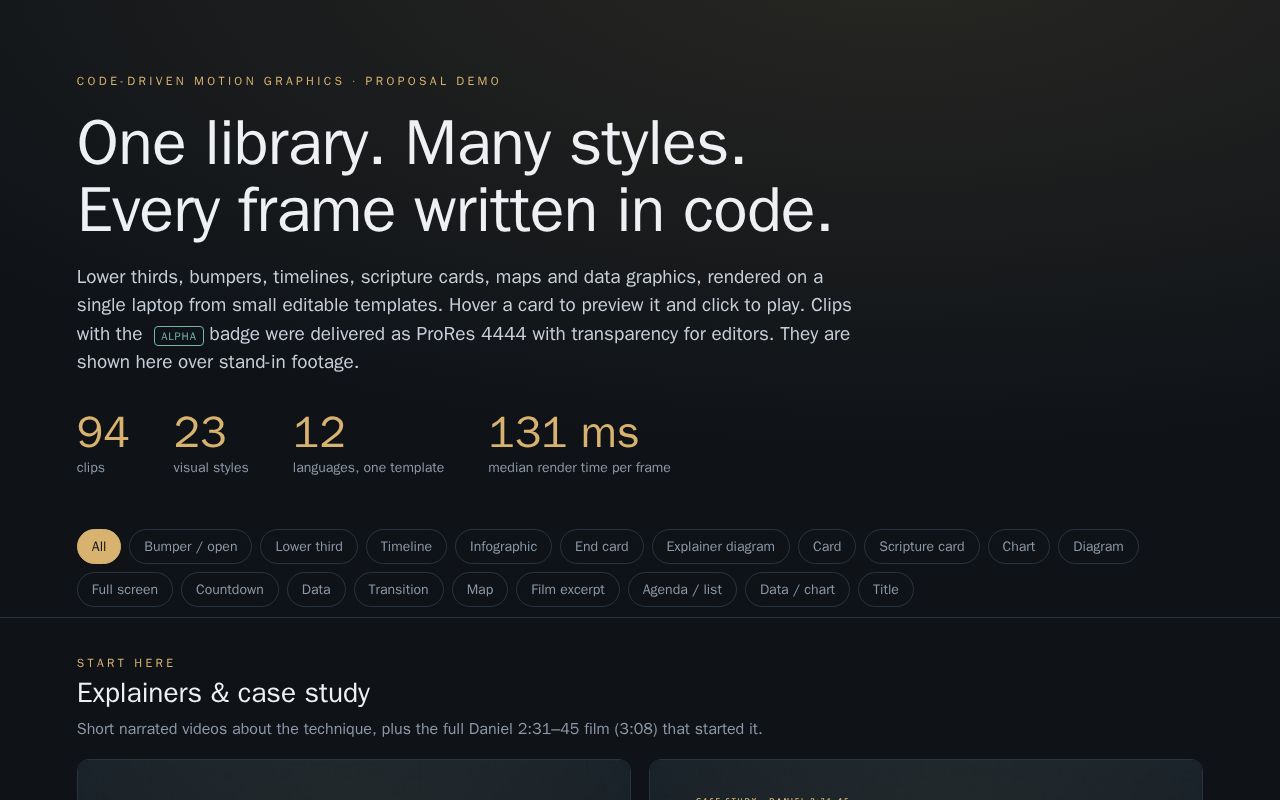Image resolution: width=1280 pixels, height=800 pixels.
Task: Select the End card filter
Action: (602, 546)
